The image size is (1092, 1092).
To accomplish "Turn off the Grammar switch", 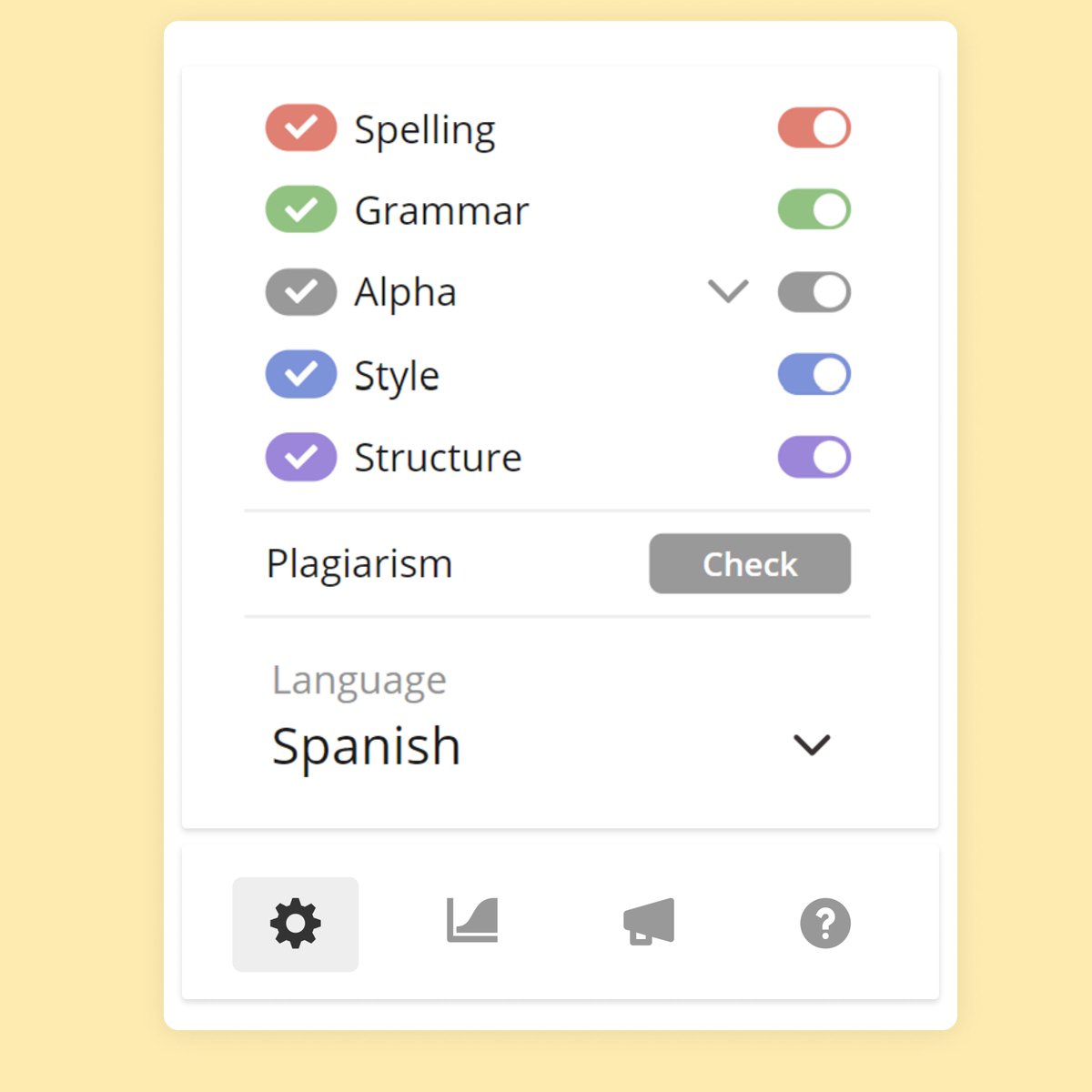I will click(x=814, y=209).
